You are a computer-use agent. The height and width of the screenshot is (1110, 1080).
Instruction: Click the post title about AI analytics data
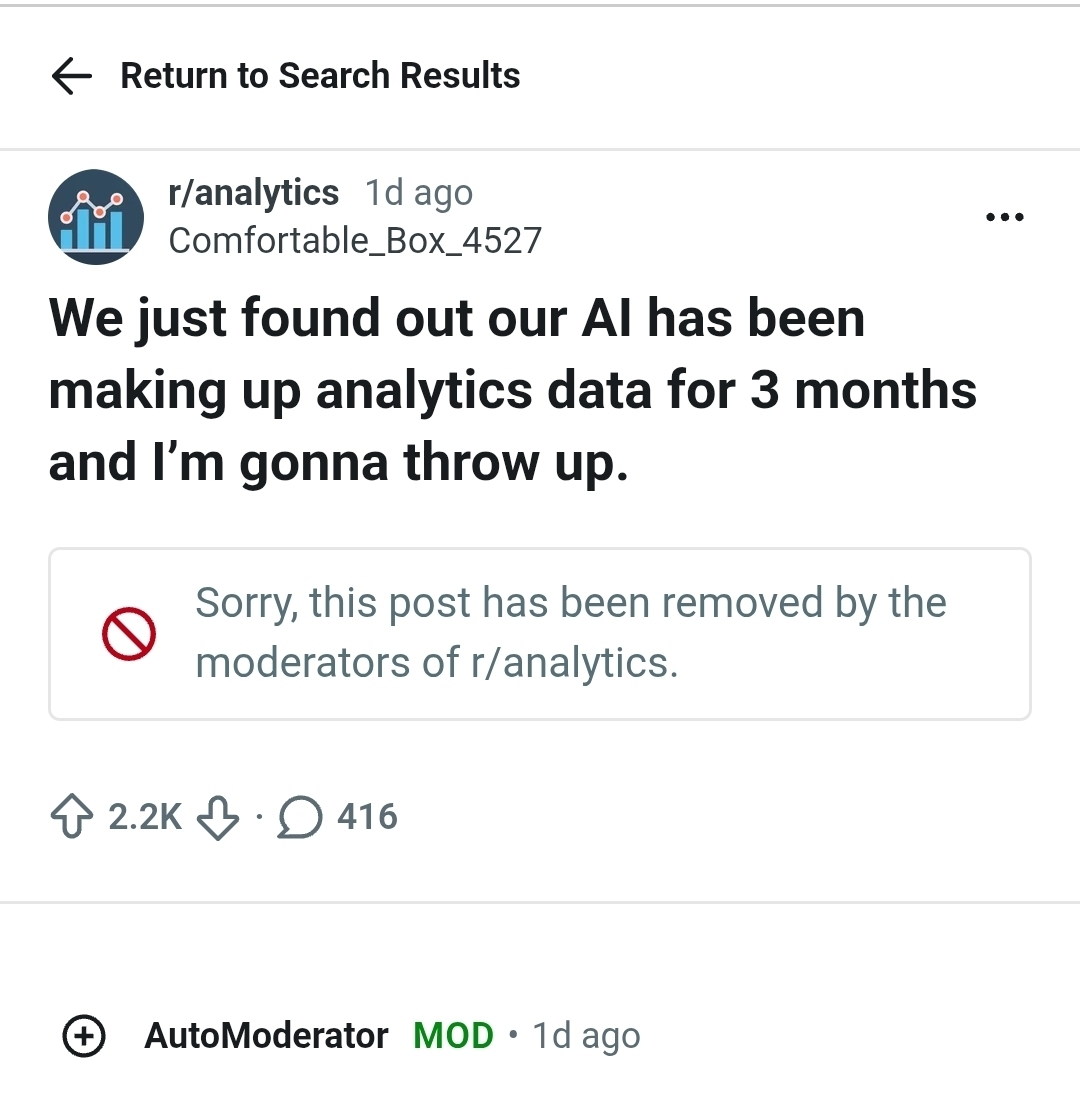click(x=512, y=390)
